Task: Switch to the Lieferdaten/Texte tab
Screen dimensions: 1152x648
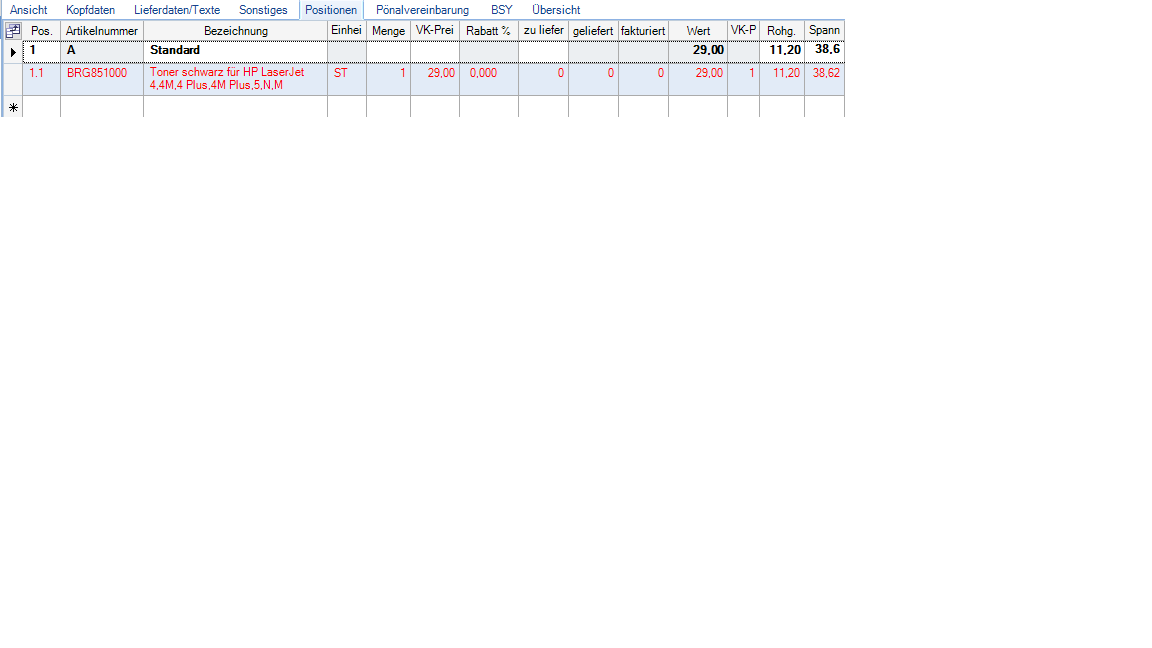Action: click(177, 10)
